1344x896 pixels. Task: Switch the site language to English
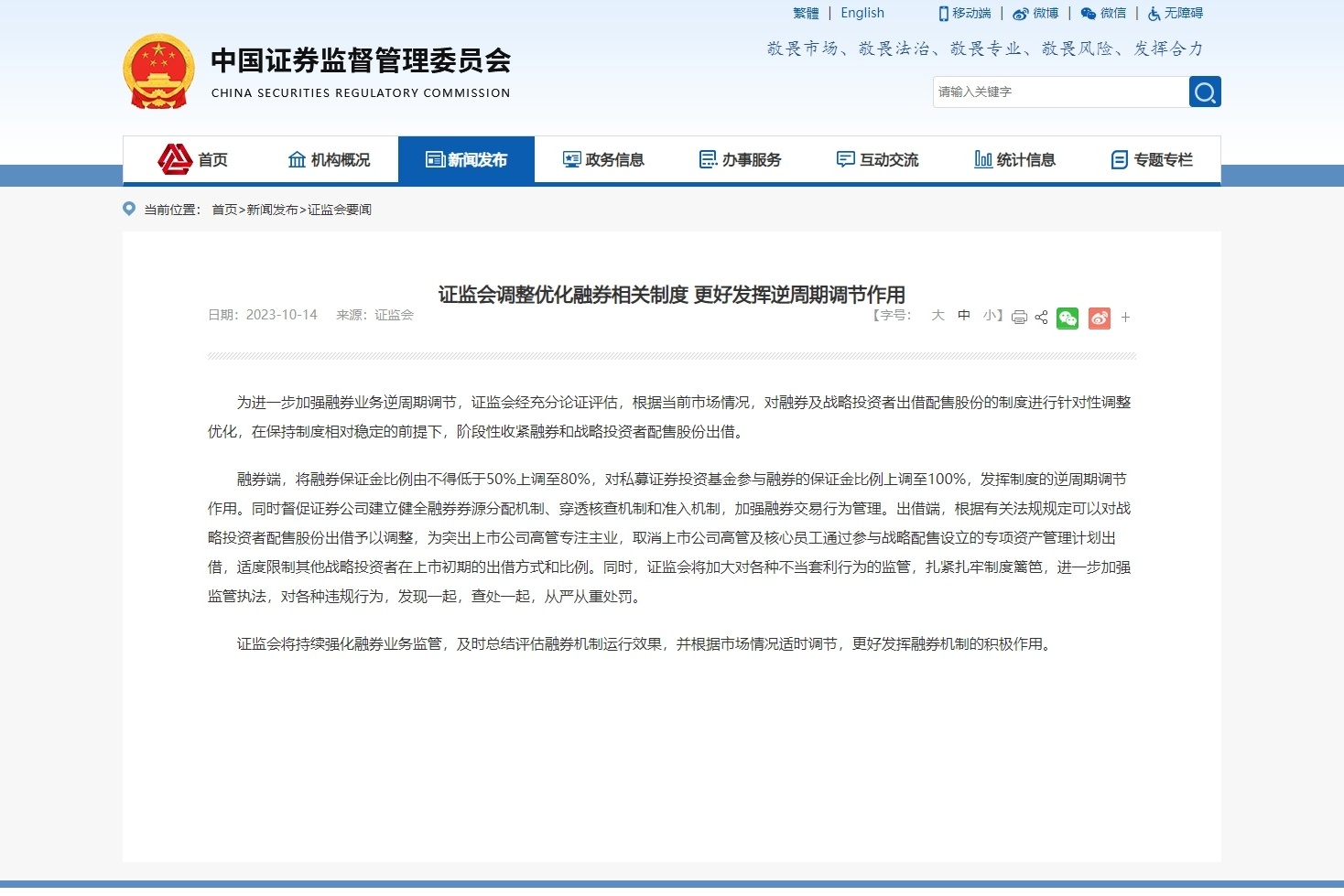tap(862, 13)
